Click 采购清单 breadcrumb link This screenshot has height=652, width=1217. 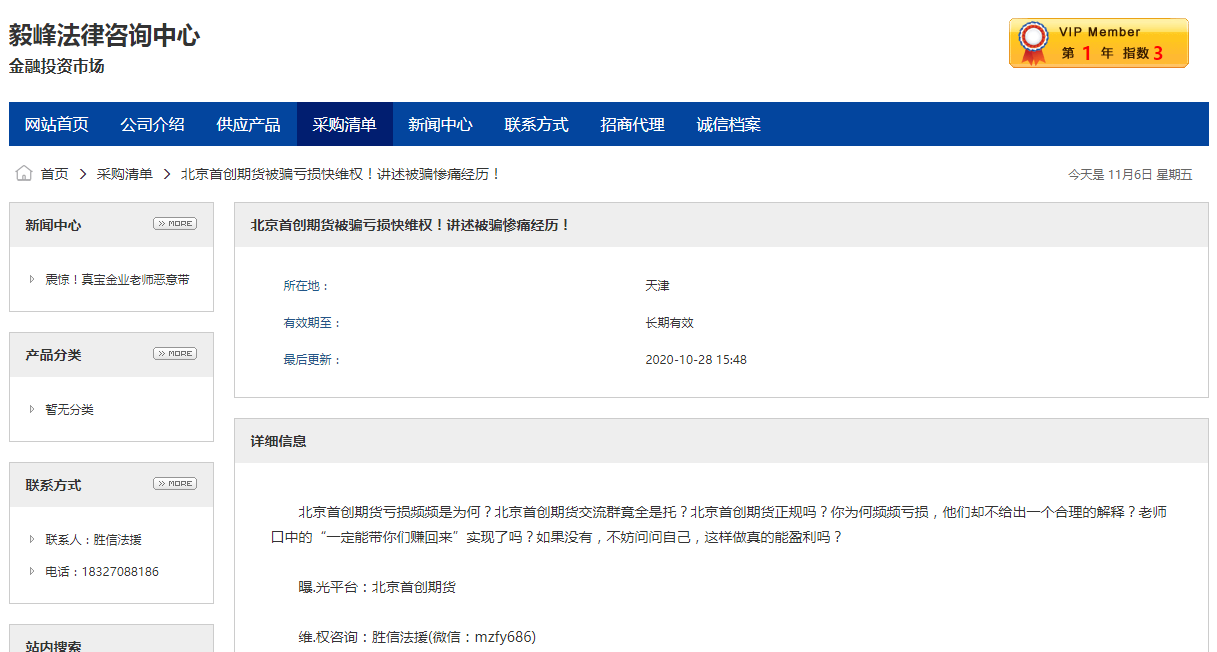click(125, 174)
